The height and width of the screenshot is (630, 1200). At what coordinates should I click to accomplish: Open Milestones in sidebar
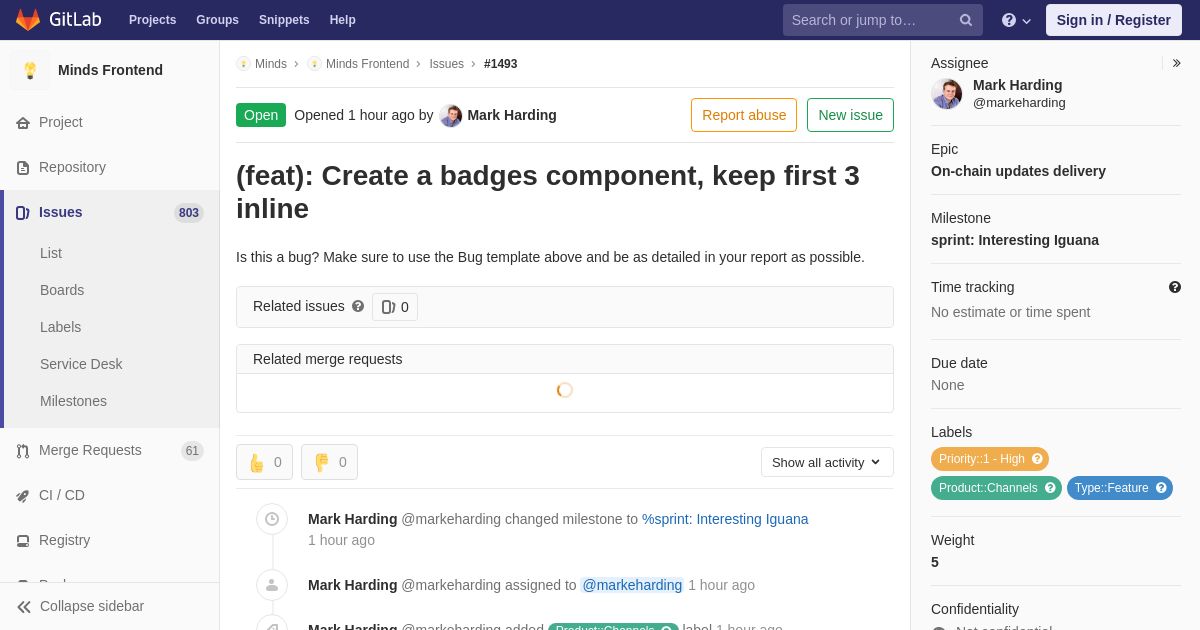(73, 401)
